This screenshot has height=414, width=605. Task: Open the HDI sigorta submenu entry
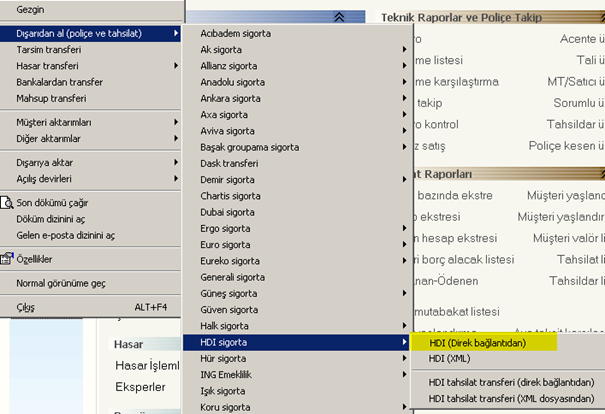coord(223,342)
